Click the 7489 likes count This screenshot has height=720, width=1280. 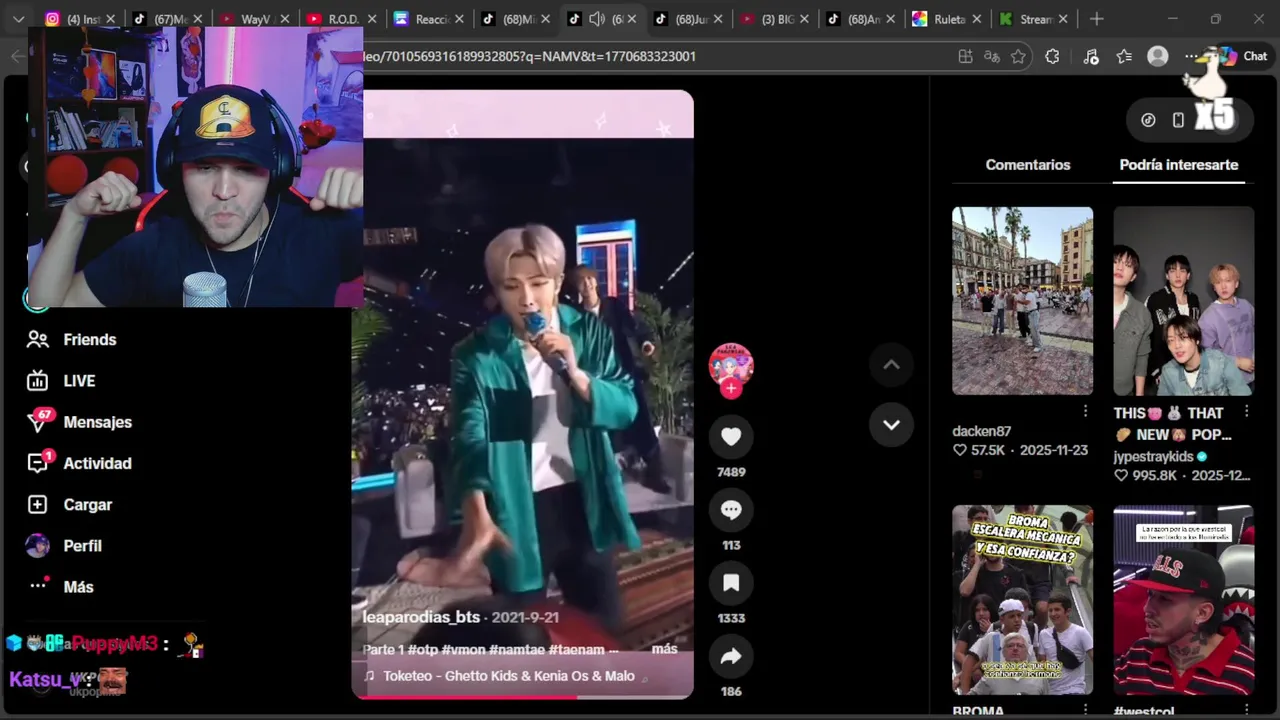[x=731, y=472]
